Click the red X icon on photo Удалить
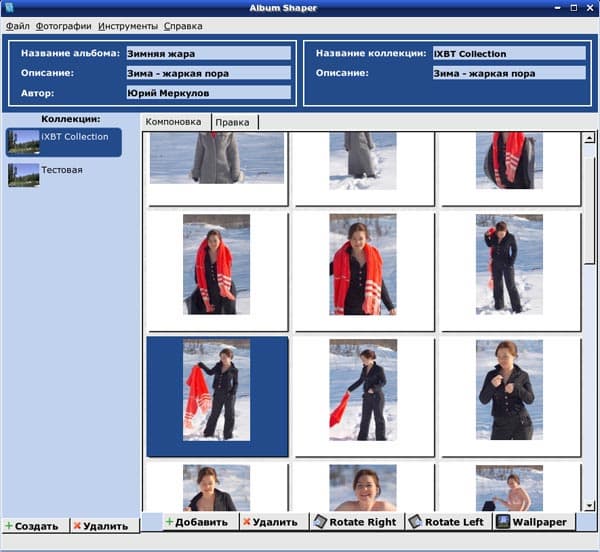600x552 pixels. point(247,521)
